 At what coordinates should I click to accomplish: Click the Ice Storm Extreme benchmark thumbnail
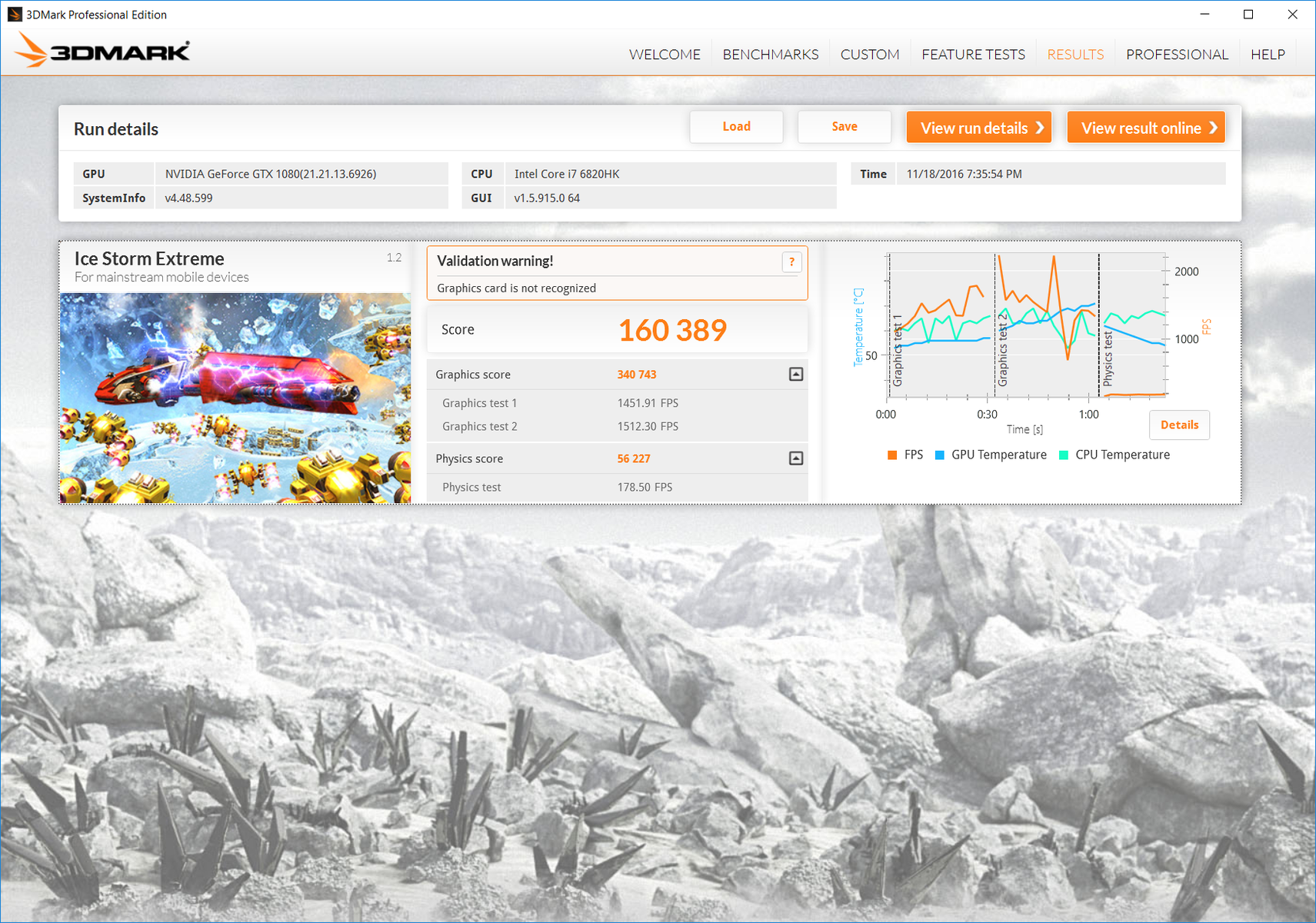235,398
